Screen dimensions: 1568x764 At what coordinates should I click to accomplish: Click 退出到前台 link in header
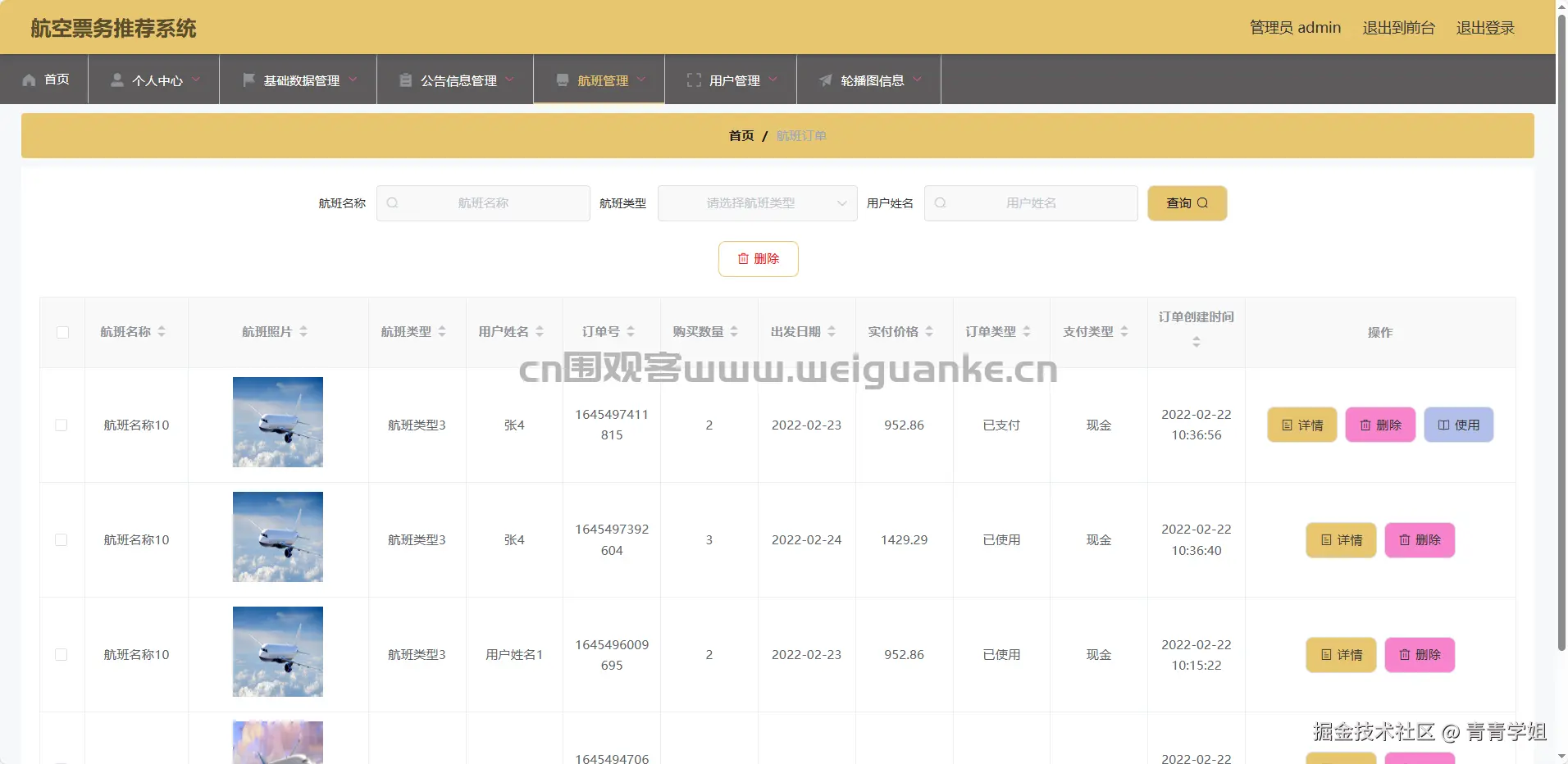pyautogui.click(x=1399, y=28)
